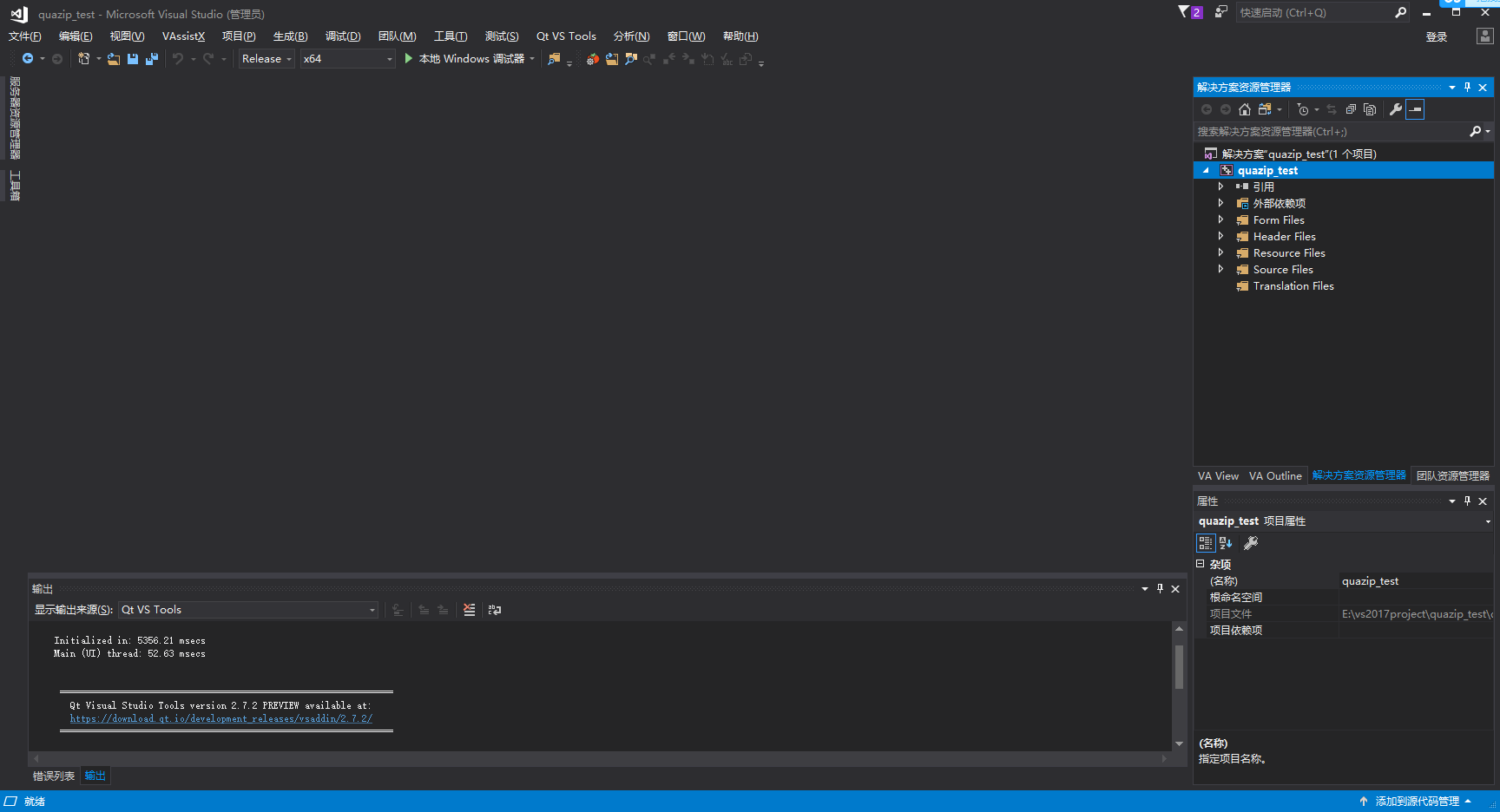The width and height of the screenshot is (1500, 812).
Task: Click the Pending Changes Filter clock icon
Action: pyautogui.click(x=1303, y=109)
